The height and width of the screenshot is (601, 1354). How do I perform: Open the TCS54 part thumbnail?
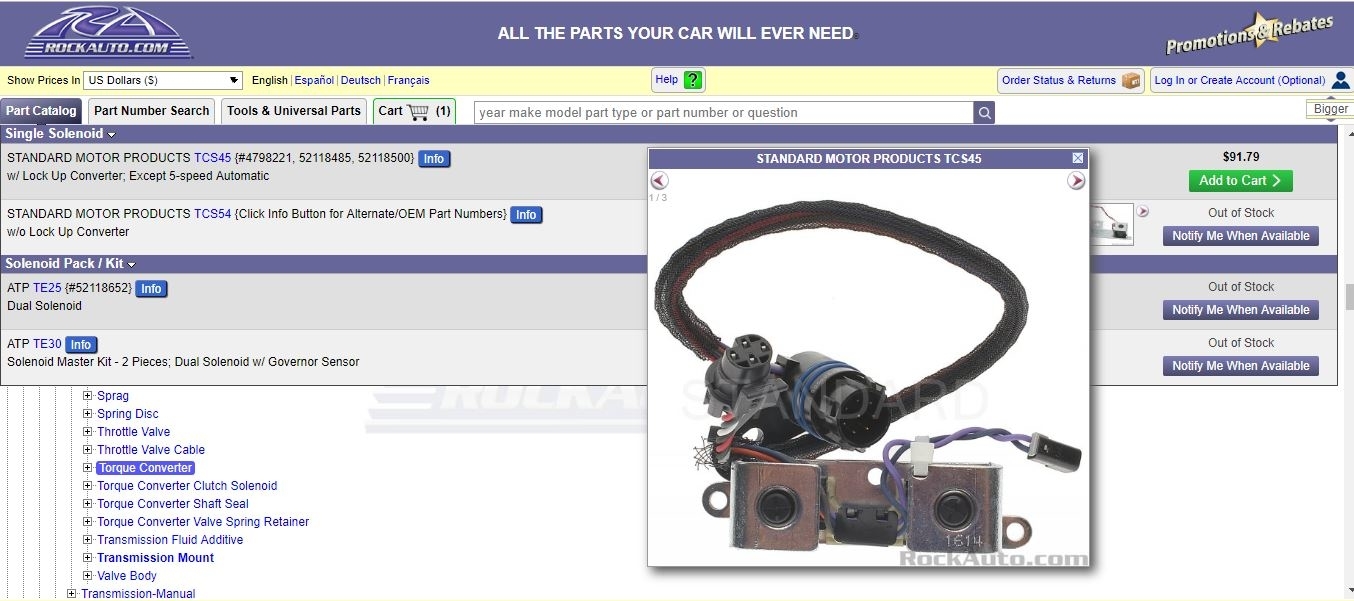click(x=1112, y=225)
